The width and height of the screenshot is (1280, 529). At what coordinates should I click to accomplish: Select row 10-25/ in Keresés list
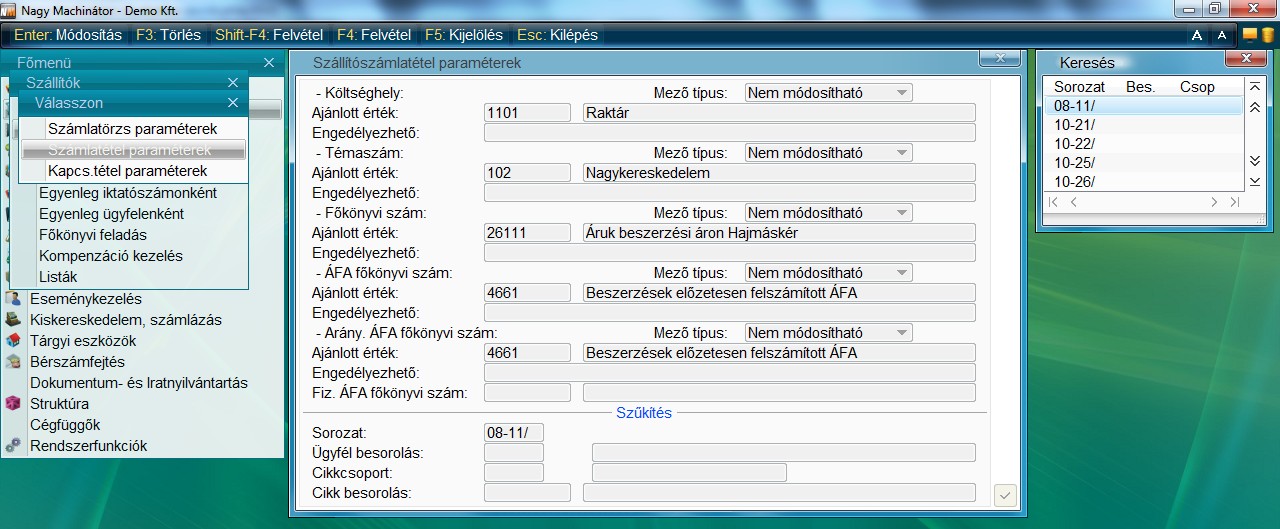1144,163
